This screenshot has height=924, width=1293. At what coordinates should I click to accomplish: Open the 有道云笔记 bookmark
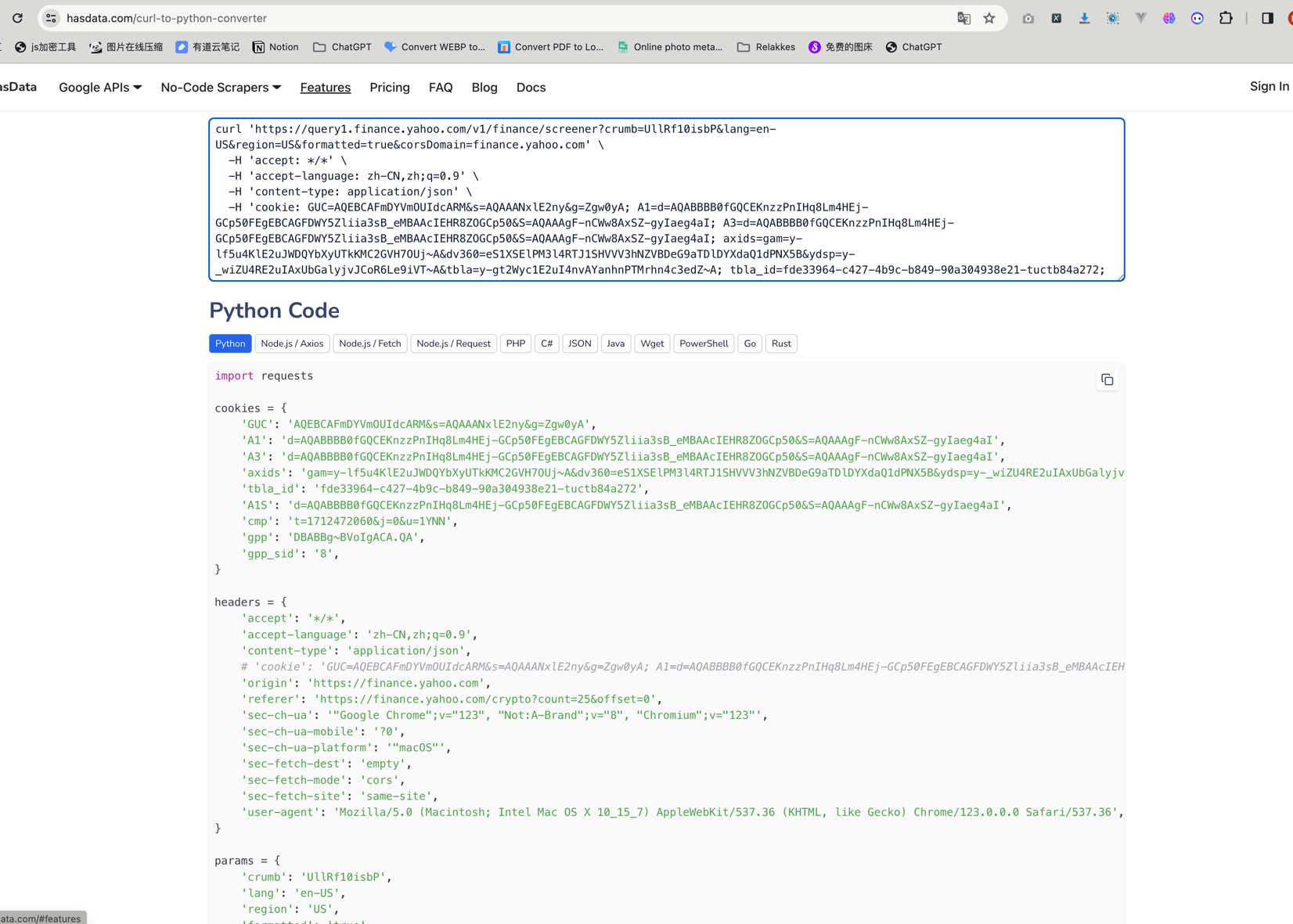tap(207, 47)
